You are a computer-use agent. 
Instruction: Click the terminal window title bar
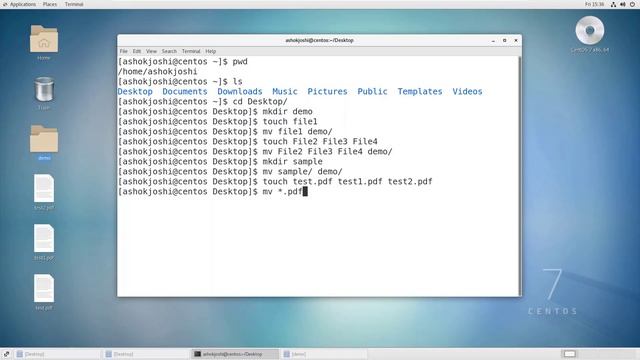[x=319, y=40]
